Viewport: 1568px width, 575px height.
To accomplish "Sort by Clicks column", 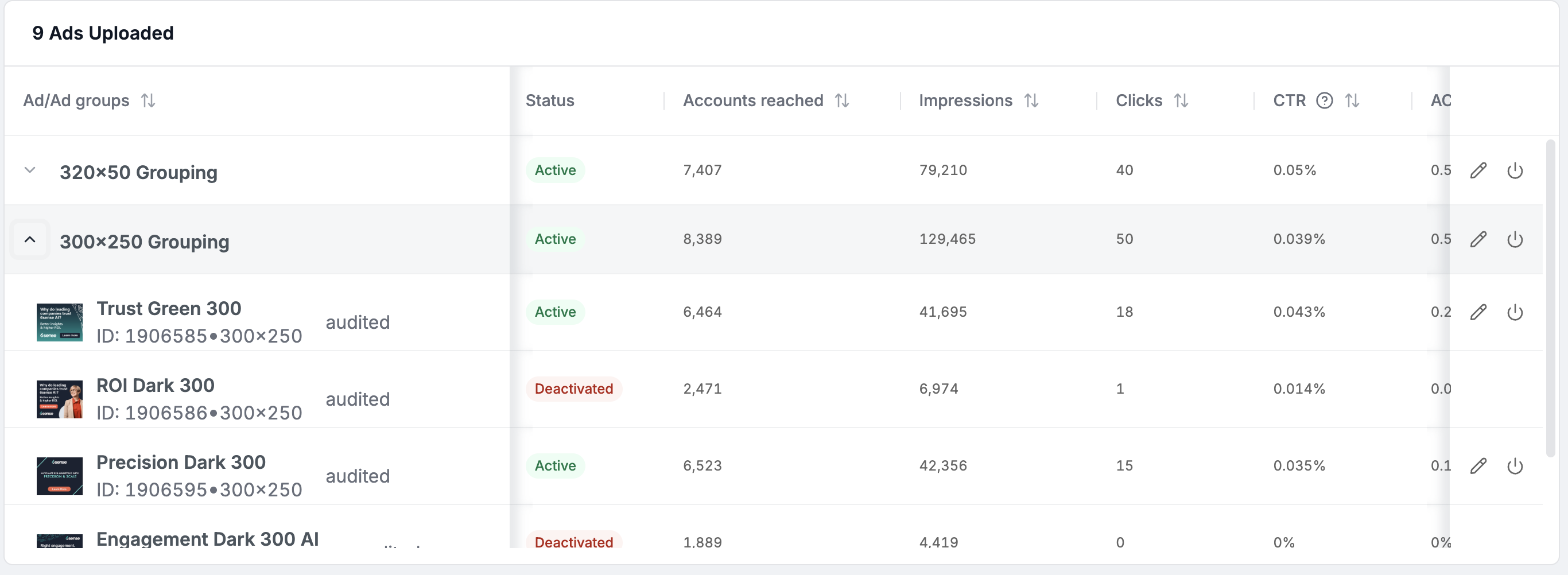I will tap(1181, 100).
